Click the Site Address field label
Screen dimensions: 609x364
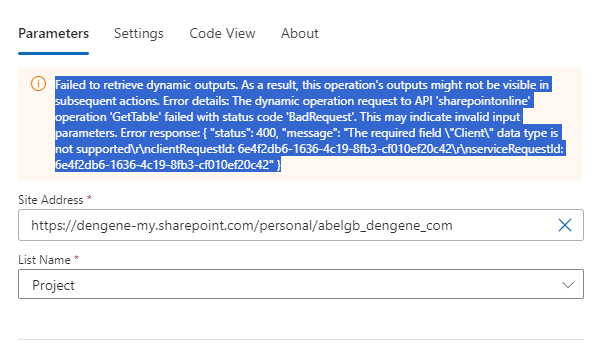[50, 200]
